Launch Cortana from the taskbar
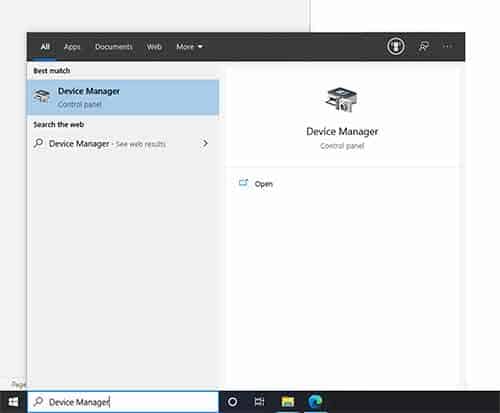Image resolution: width=500 pixels, height=413 pixels. tap(232, 402)
